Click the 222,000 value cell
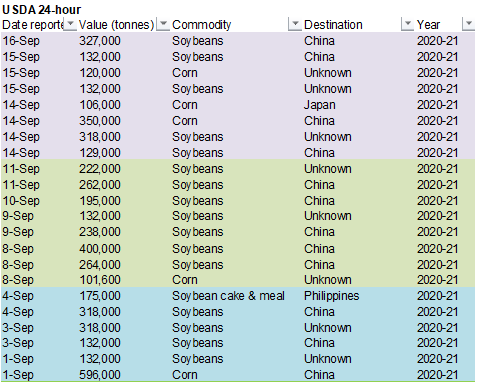Viewport: 477px width, 383px height. [100, 169]
